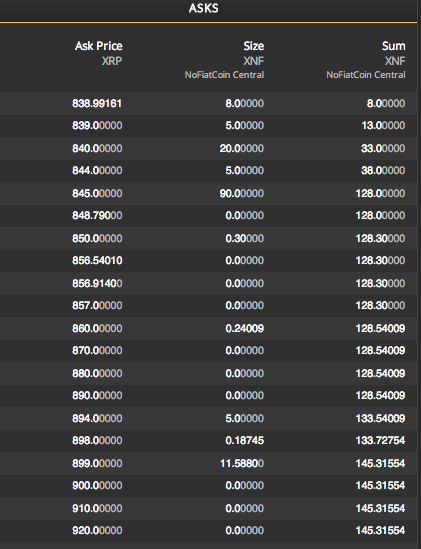
Task: Select the 133.54009 sum value
Action: click(x=381, y=418)
